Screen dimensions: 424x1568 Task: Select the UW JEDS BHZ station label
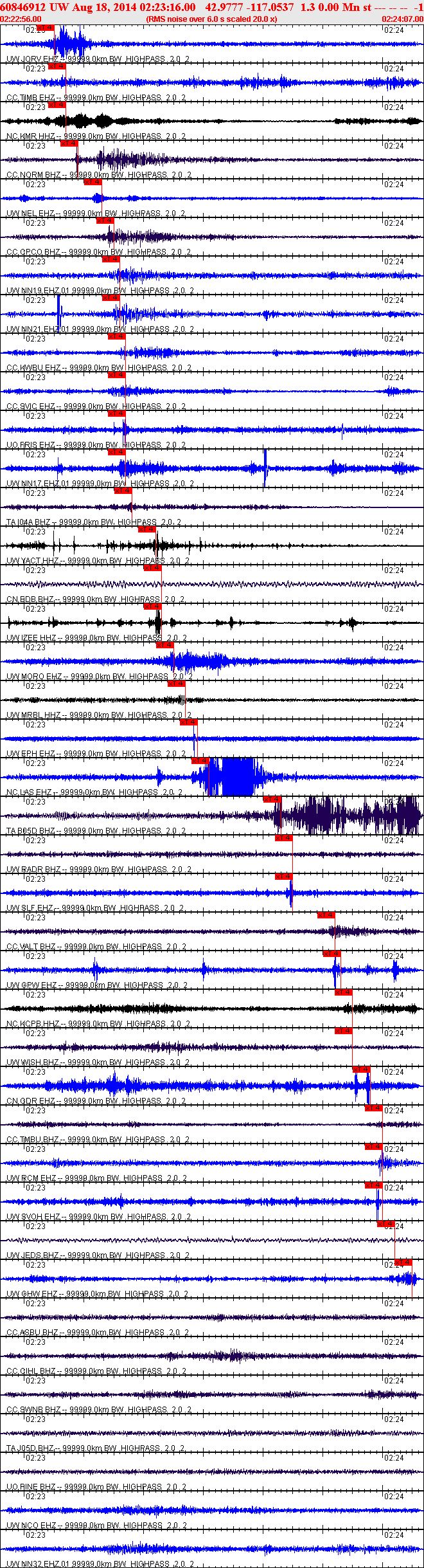coord(33,1255)
